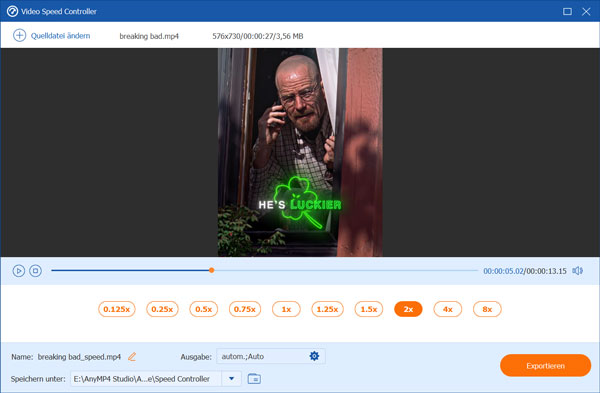Mute audio with the speaker icon
600x393 pixels.
(577, 271)
